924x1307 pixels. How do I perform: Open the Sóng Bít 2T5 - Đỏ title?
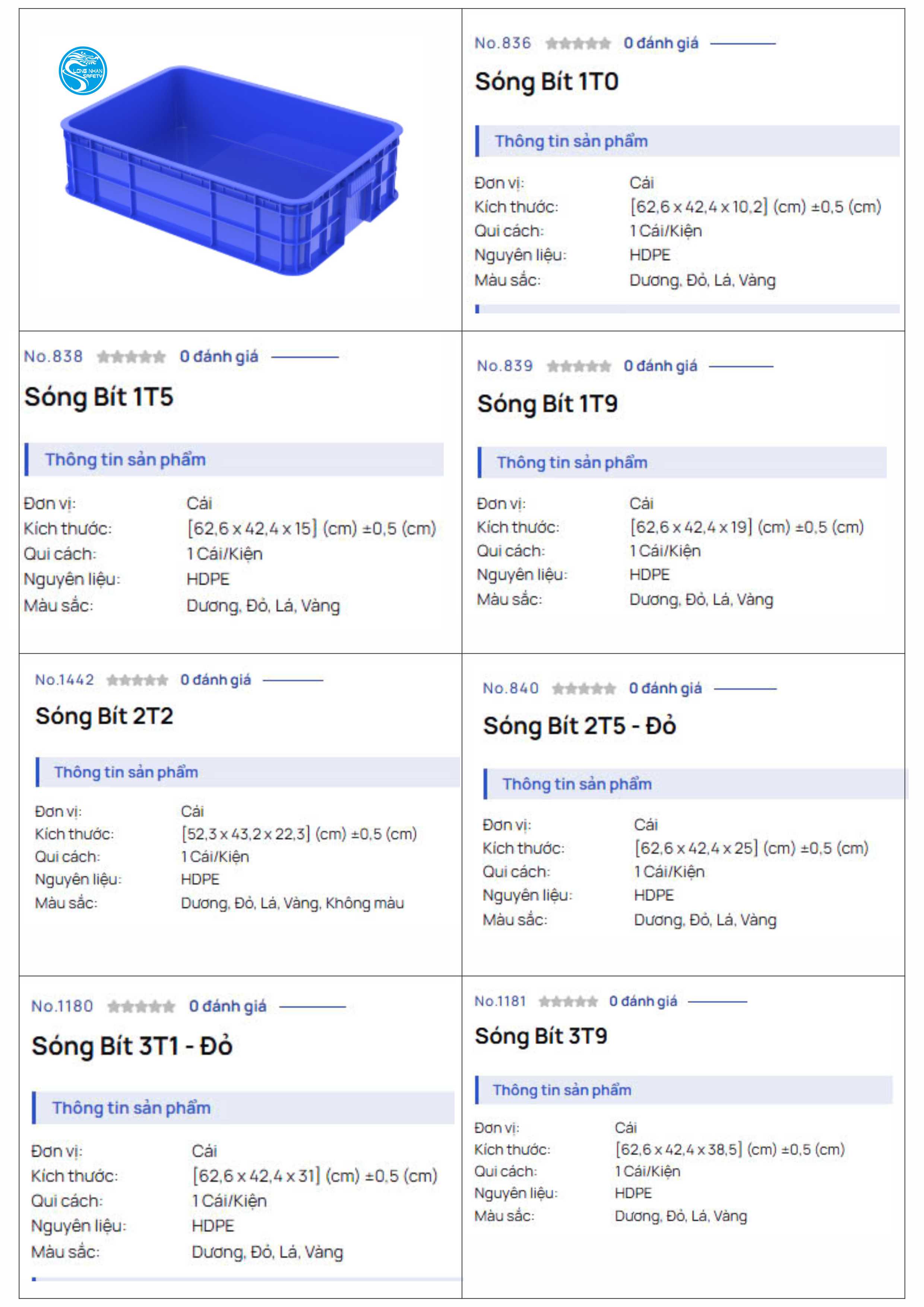coord(579,726)
